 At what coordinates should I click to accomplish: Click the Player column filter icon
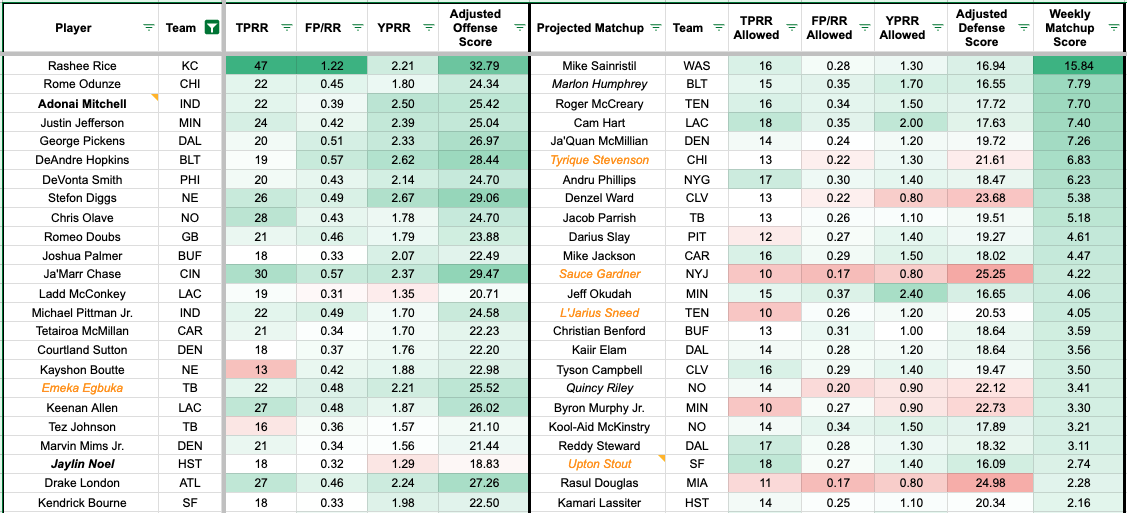click(x=149, y=28)
